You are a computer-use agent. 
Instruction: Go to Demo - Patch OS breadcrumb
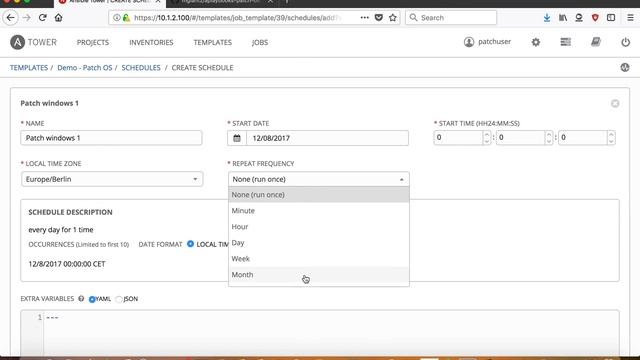tap(84, 68)
